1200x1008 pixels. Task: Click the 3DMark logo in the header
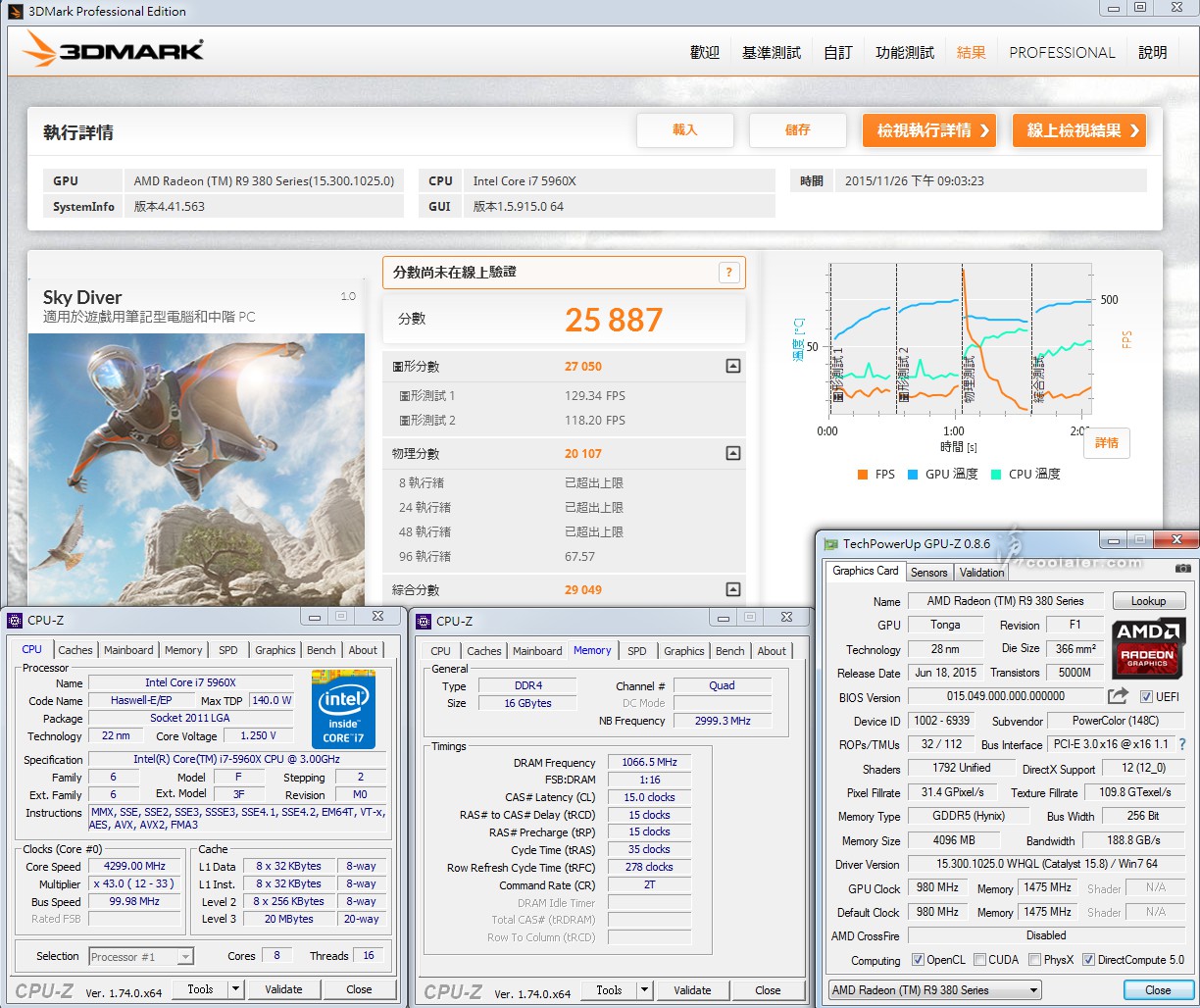114,49
